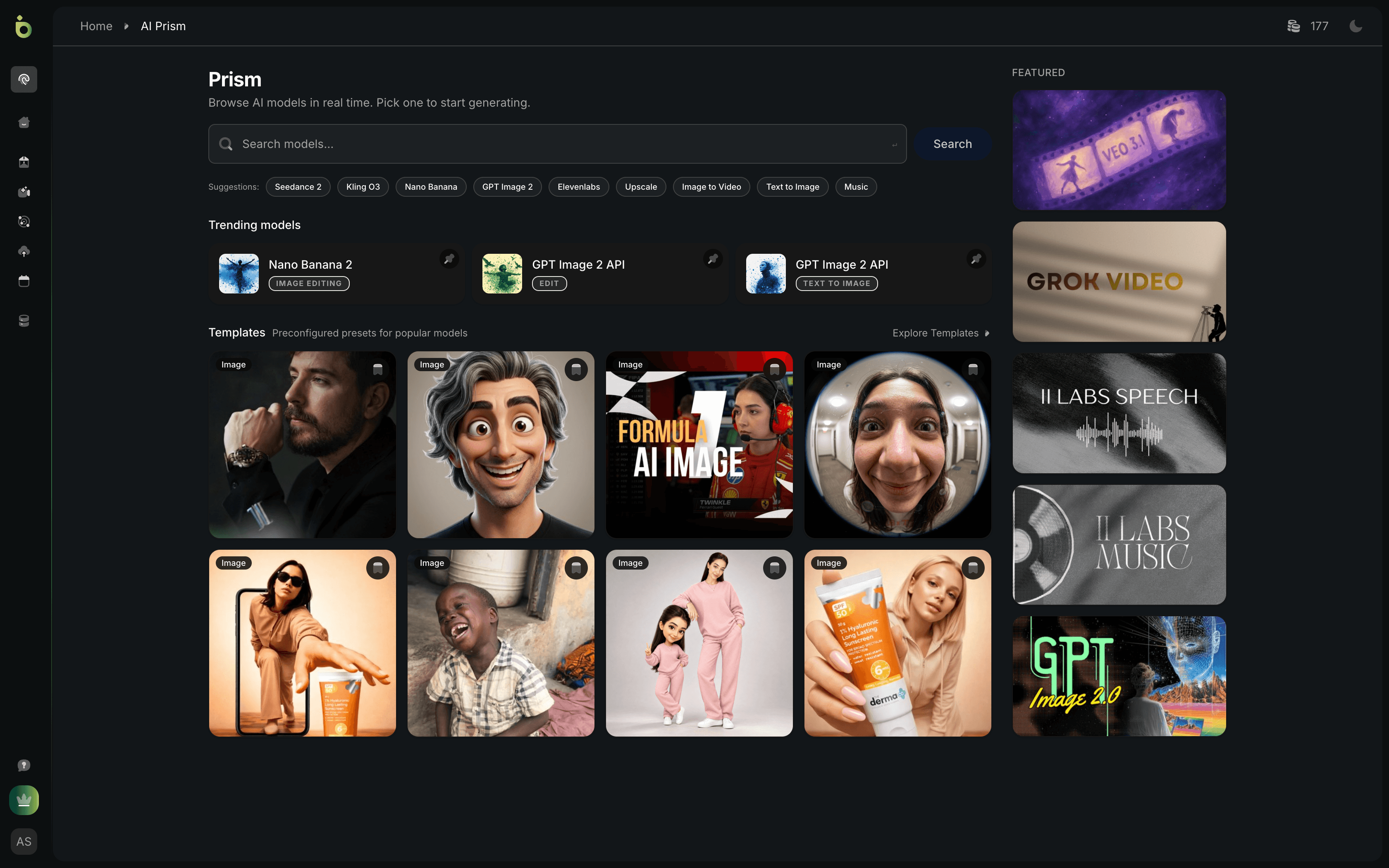Select the Elevenlabs suggestion chip
Image resolution: width=1389 pixels, height=868 pixels.
tap(579, 186)
